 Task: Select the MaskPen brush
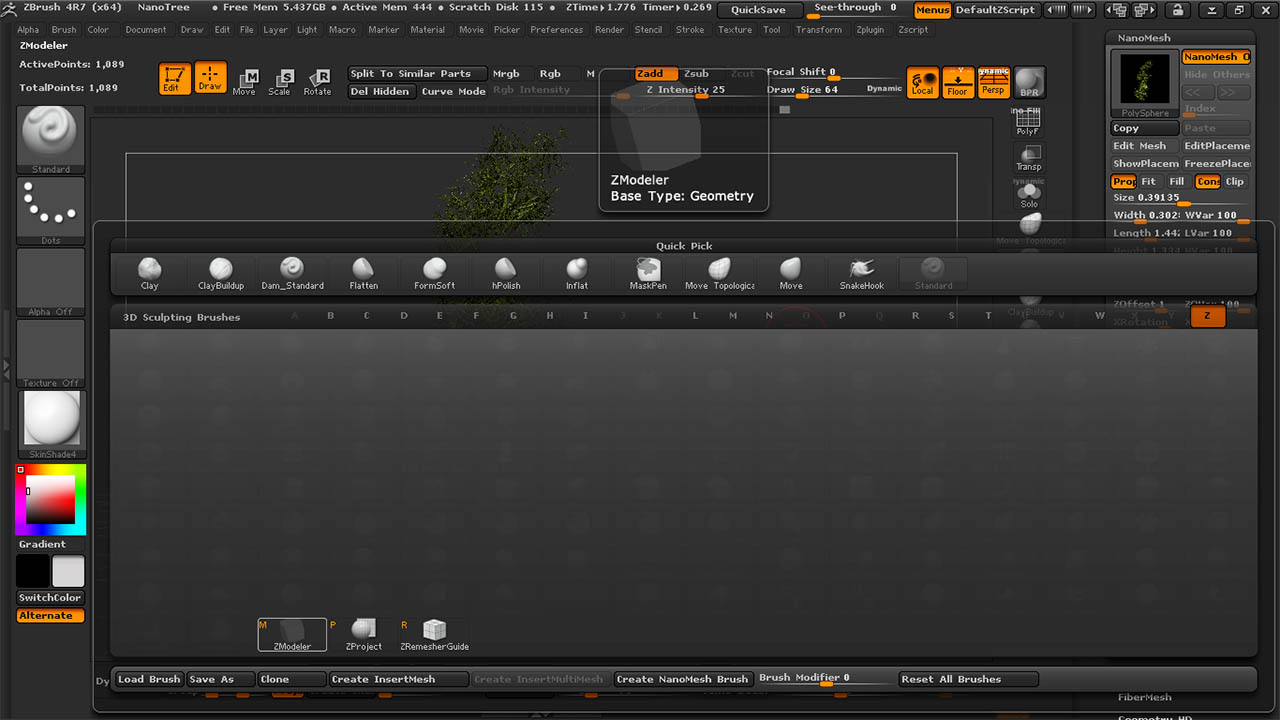(648, 273)
